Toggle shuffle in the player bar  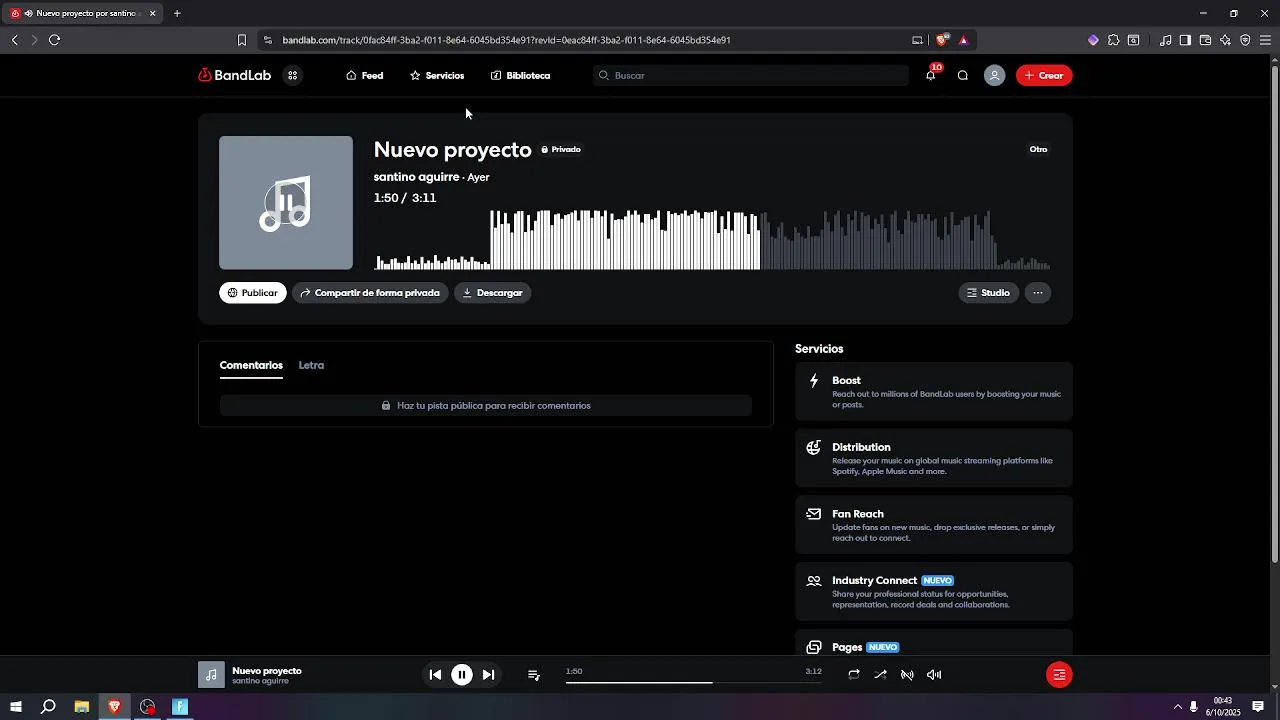[x=880, y=675]
